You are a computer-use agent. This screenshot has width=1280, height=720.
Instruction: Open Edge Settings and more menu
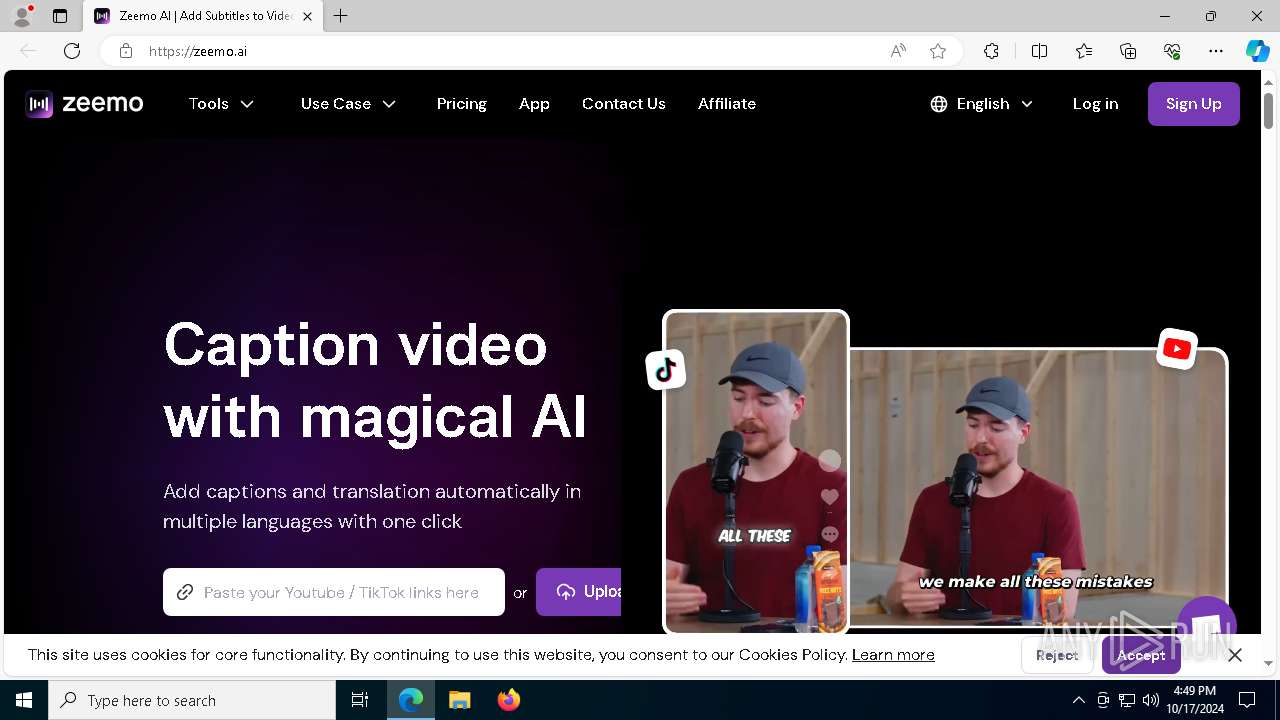[1216, 51]
